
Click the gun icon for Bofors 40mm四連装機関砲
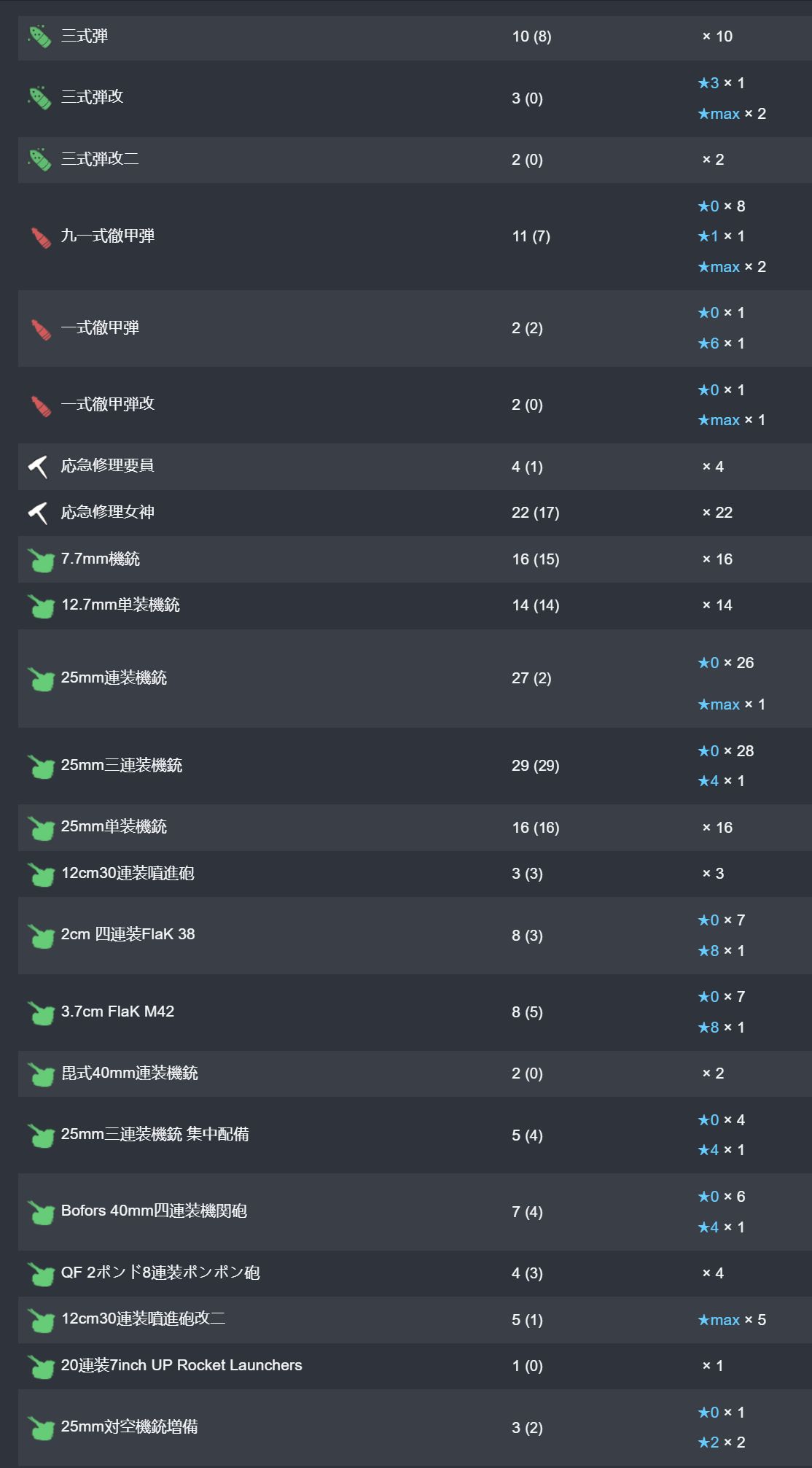(x=41, y=1212)
